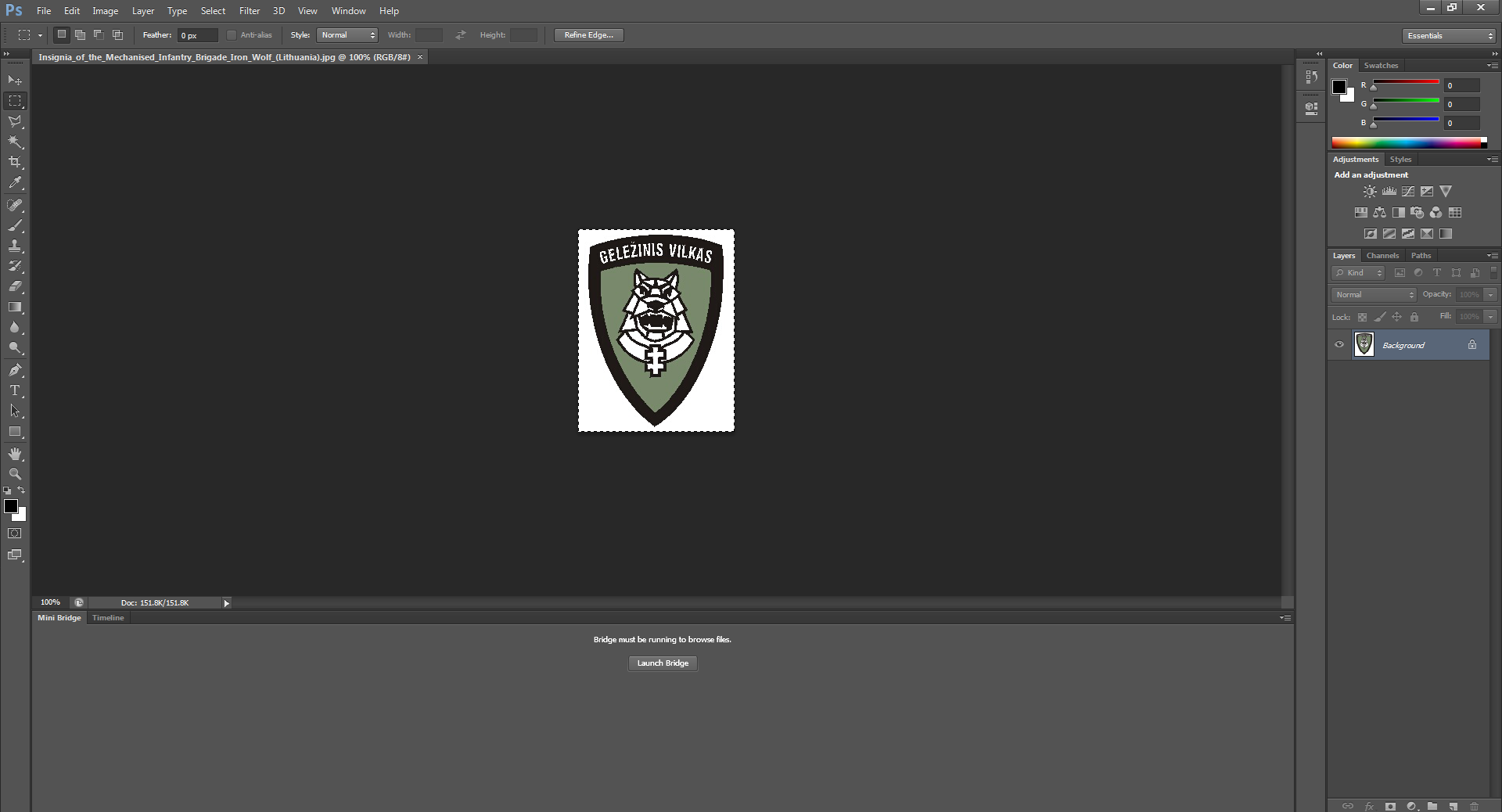The image size is (1502, 812).
Task: Select the Polygonal Lasso tool
Action: click(x=15, y=121)
